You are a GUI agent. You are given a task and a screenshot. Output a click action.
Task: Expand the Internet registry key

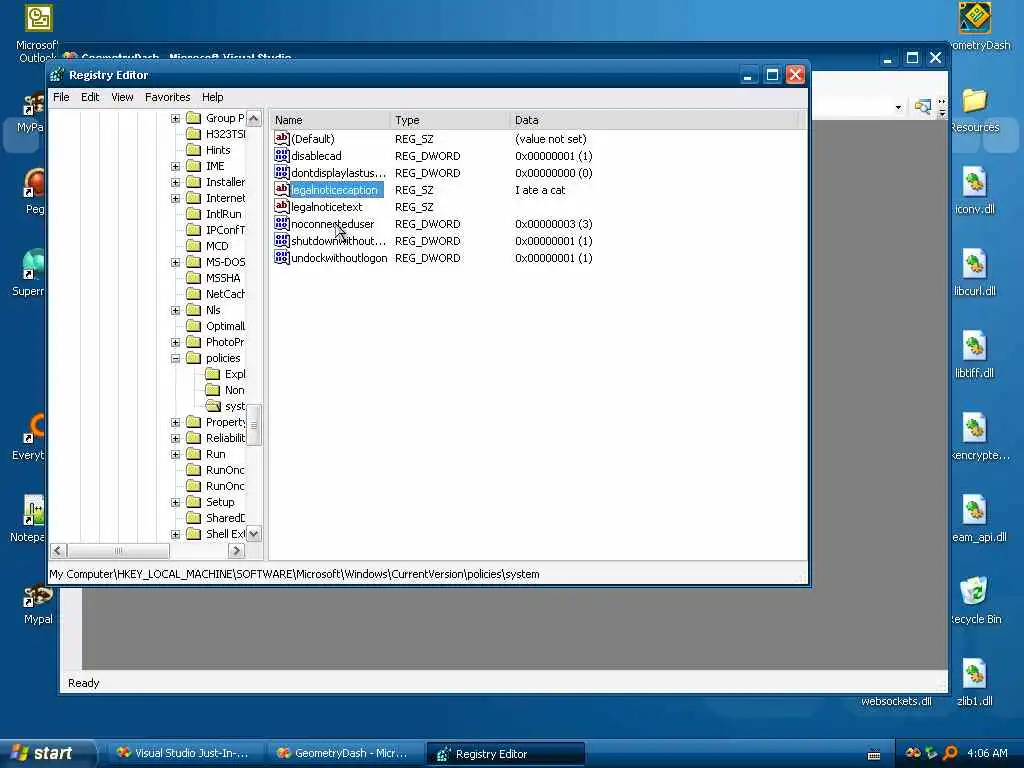point(175,199)
